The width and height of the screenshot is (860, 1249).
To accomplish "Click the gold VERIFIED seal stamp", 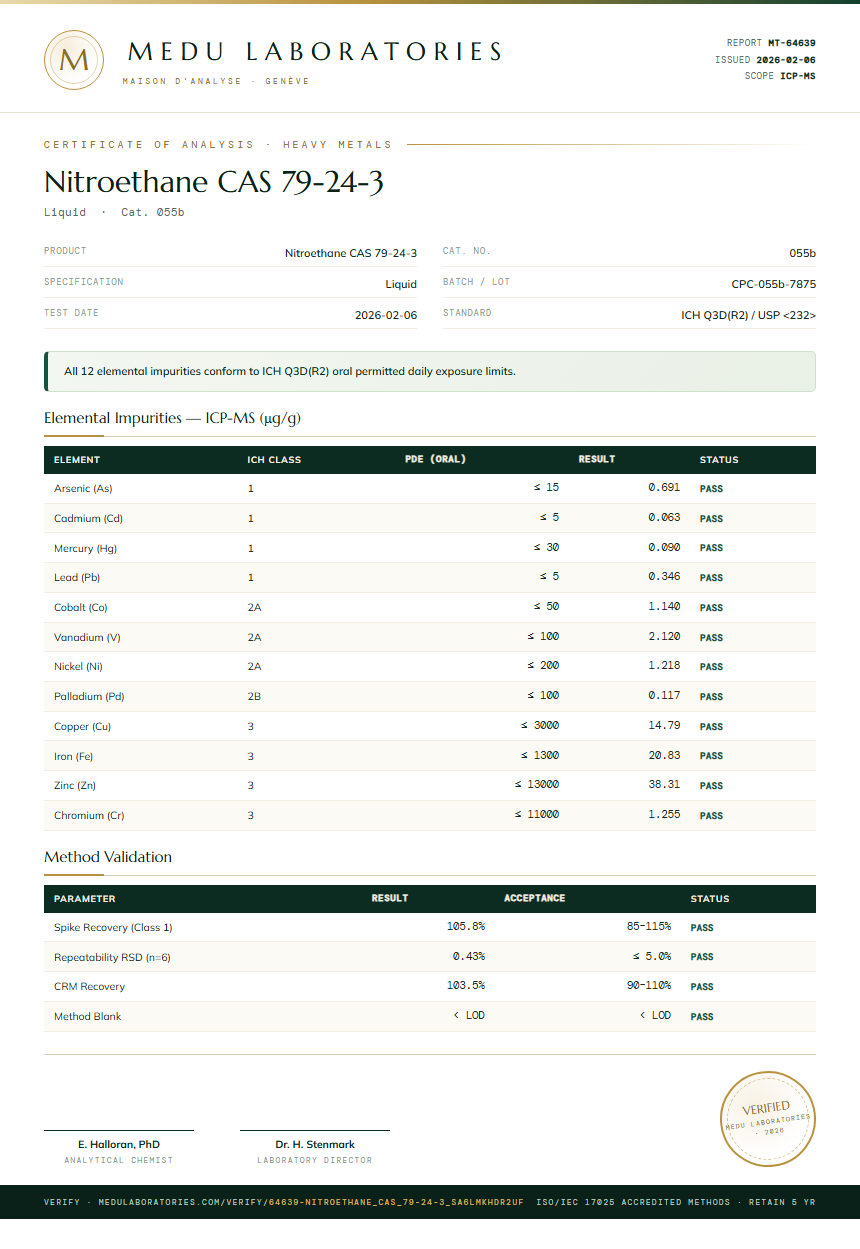I will (769, 1118).
